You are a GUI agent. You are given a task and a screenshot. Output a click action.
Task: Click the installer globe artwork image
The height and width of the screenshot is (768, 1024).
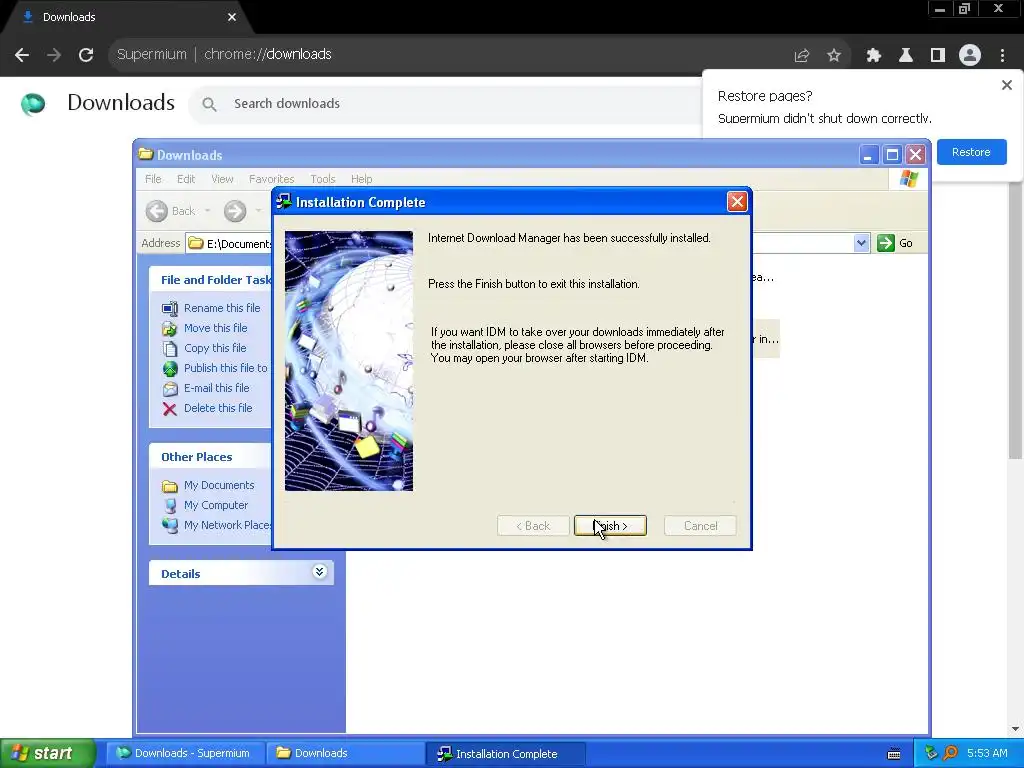[x=349, y=360]
